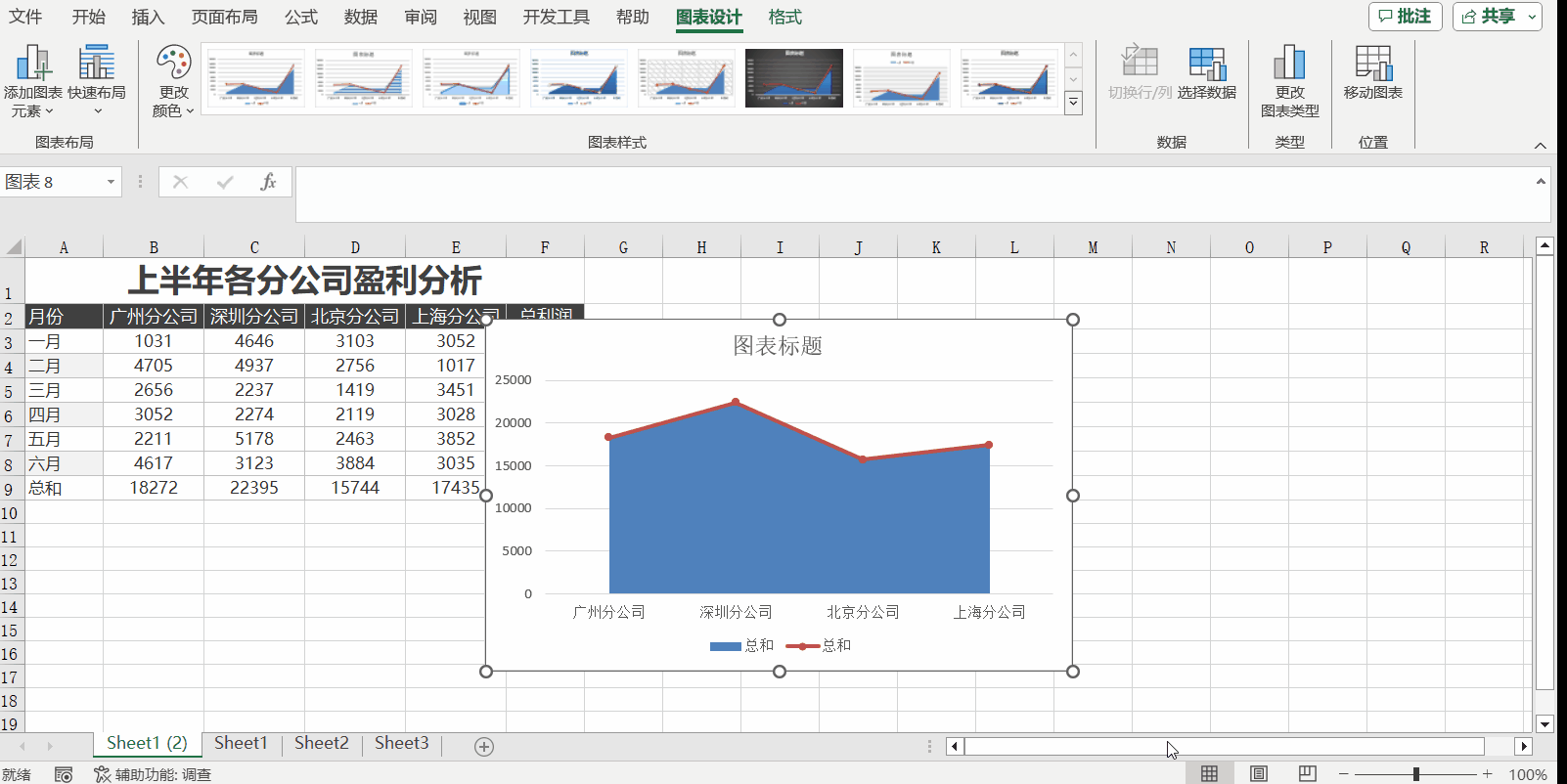This screenshot has width=1567, height=784.
Task: Switch to page layout view
Action: [x=1258, y=774]
